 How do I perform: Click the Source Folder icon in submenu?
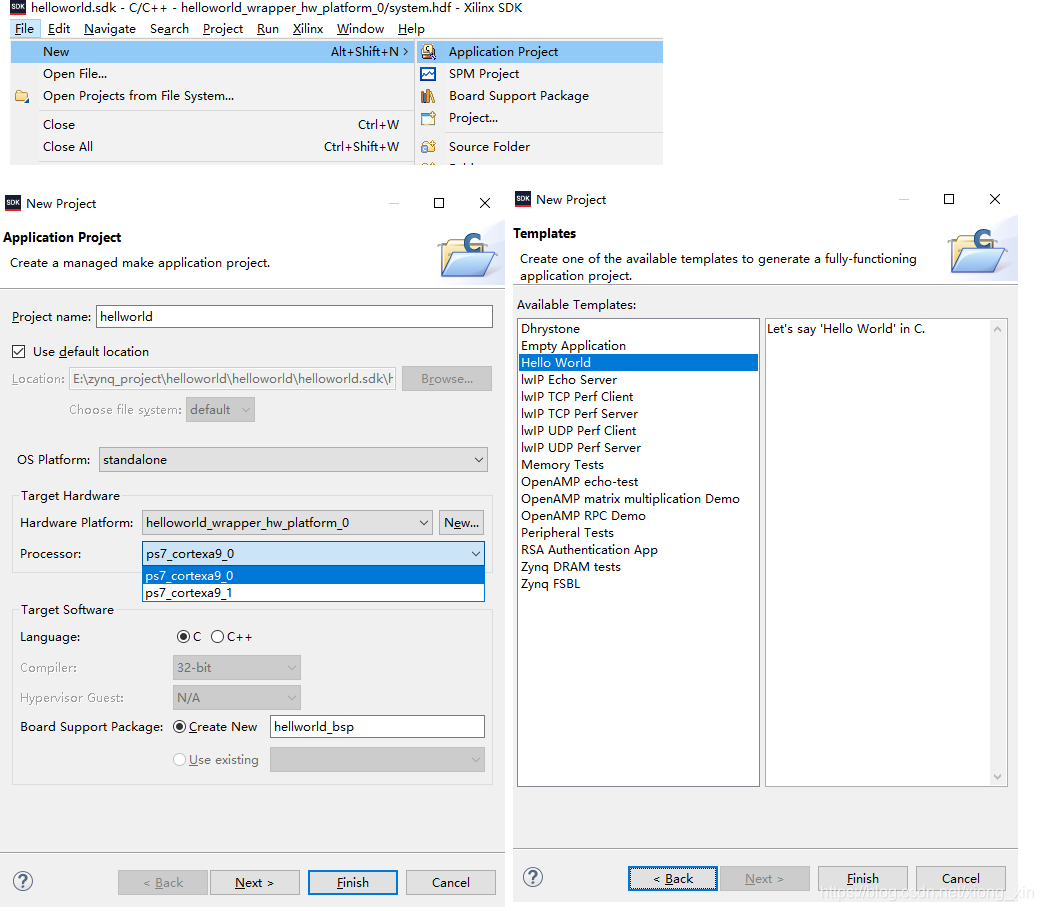tap(428, 146)
